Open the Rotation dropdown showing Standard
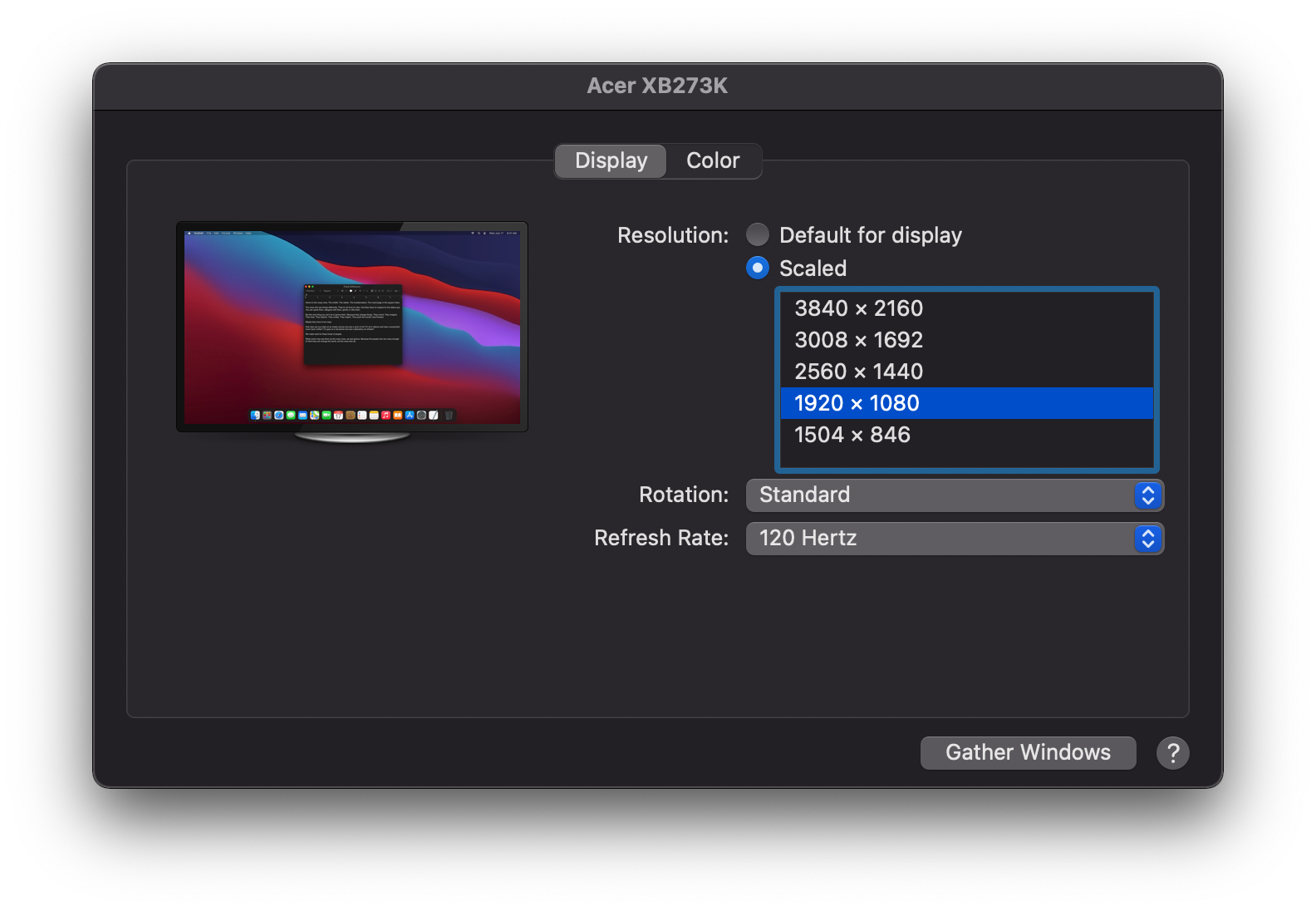This screenshot has height=911, width=1316. [939, 495]
